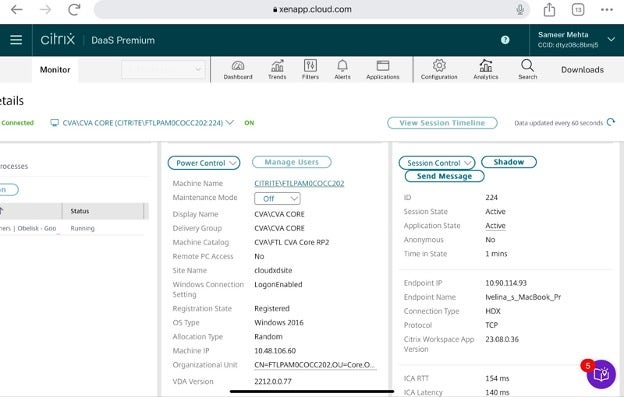Image resolution: width=624 pixels, height=397 pixels.
Task: Select the session ID 224 value
Action: tap(491, 197)
